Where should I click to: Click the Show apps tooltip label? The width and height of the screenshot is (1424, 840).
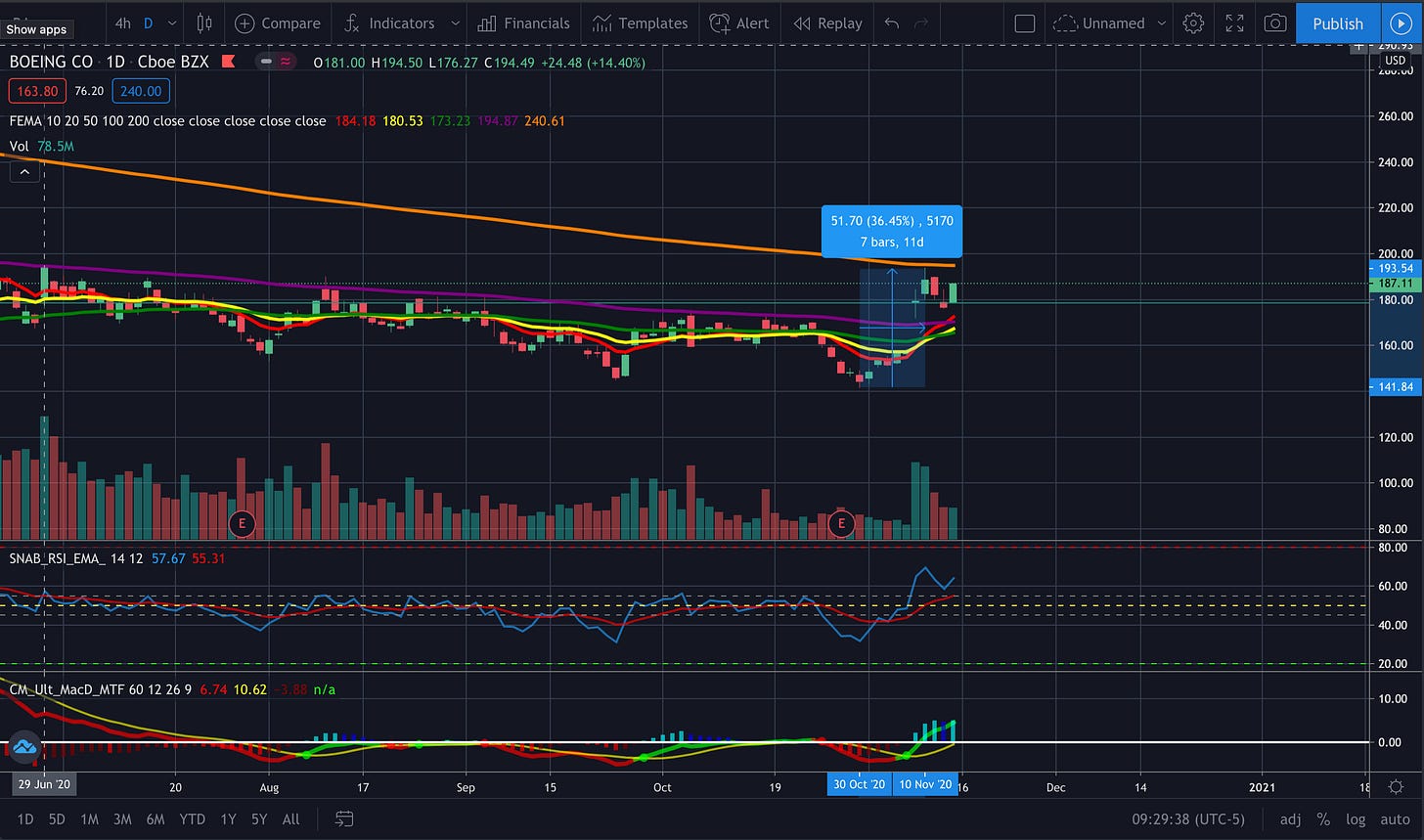[x=36, y=29]
